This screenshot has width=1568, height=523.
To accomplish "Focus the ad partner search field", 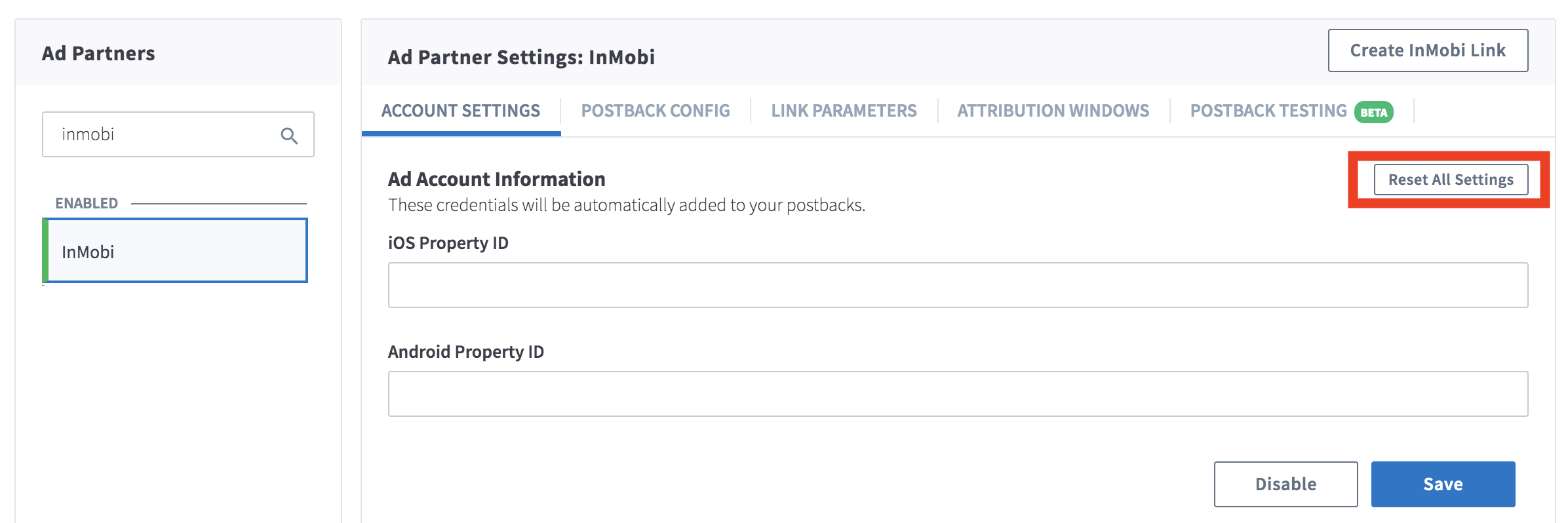I will coord(167,135).
